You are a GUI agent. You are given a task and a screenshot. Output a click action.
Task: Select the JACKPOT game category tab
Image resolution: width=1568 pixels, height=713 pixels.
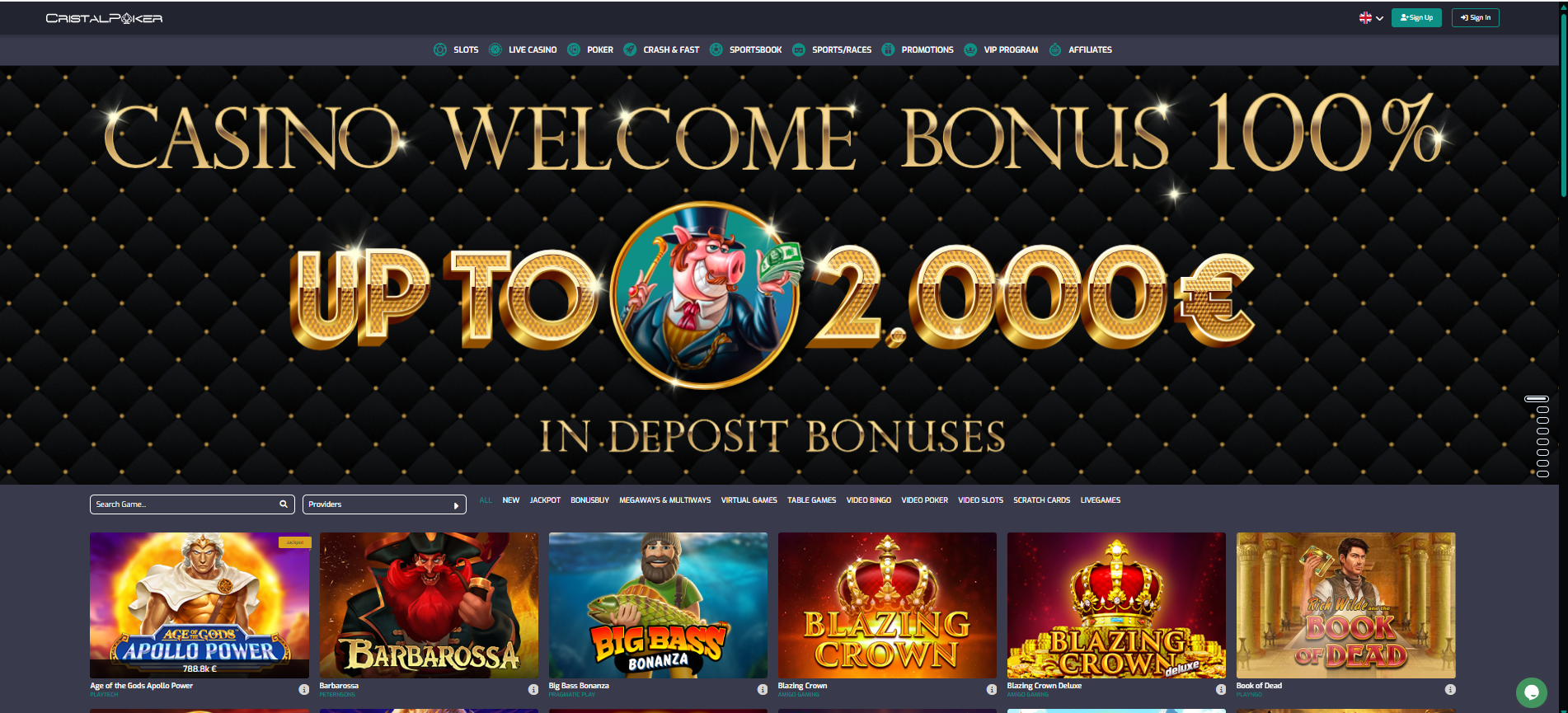point(545,500)
